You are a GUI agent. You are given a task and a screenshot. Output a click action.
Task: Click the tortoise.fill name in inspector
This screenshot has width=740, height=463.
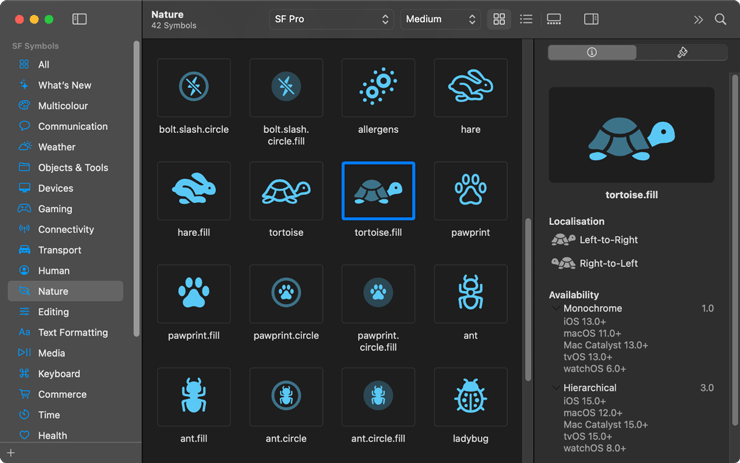631,195
